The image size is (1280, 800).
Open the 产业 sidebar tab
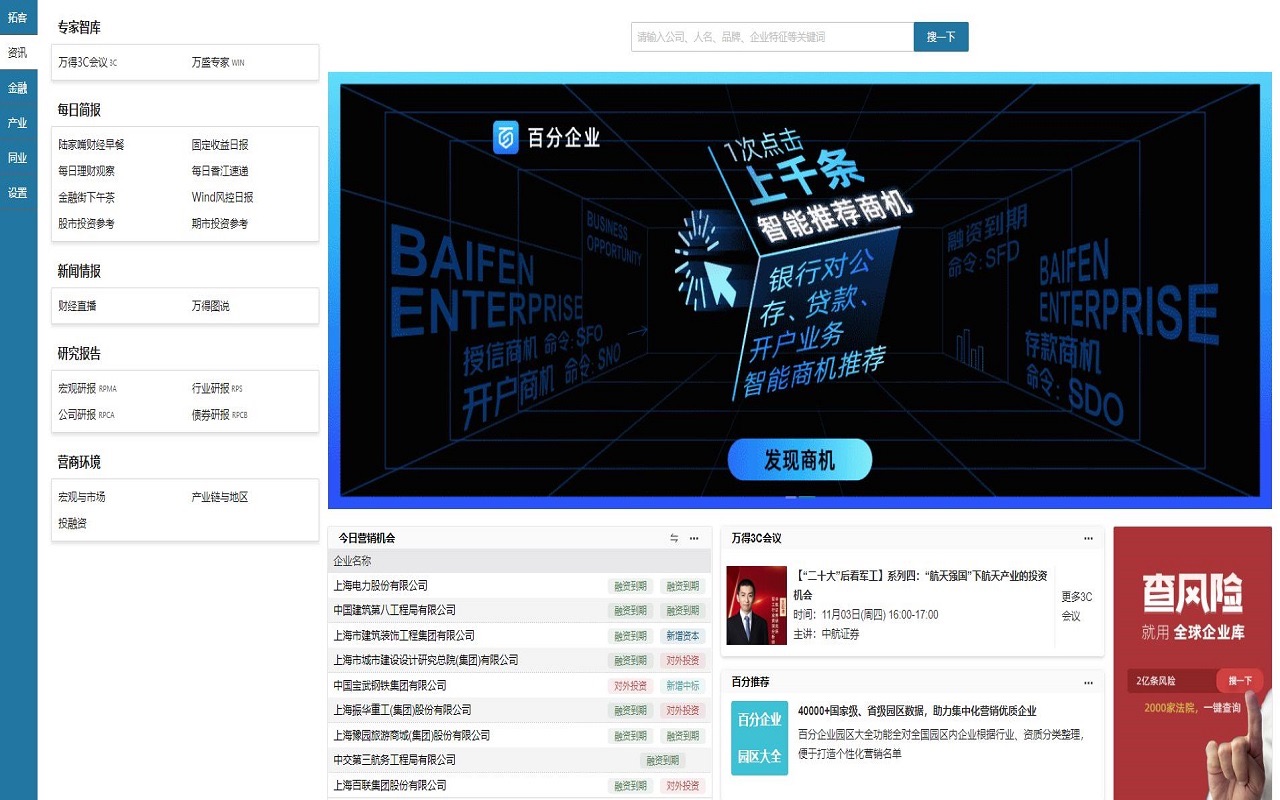(x=18, y=123)
